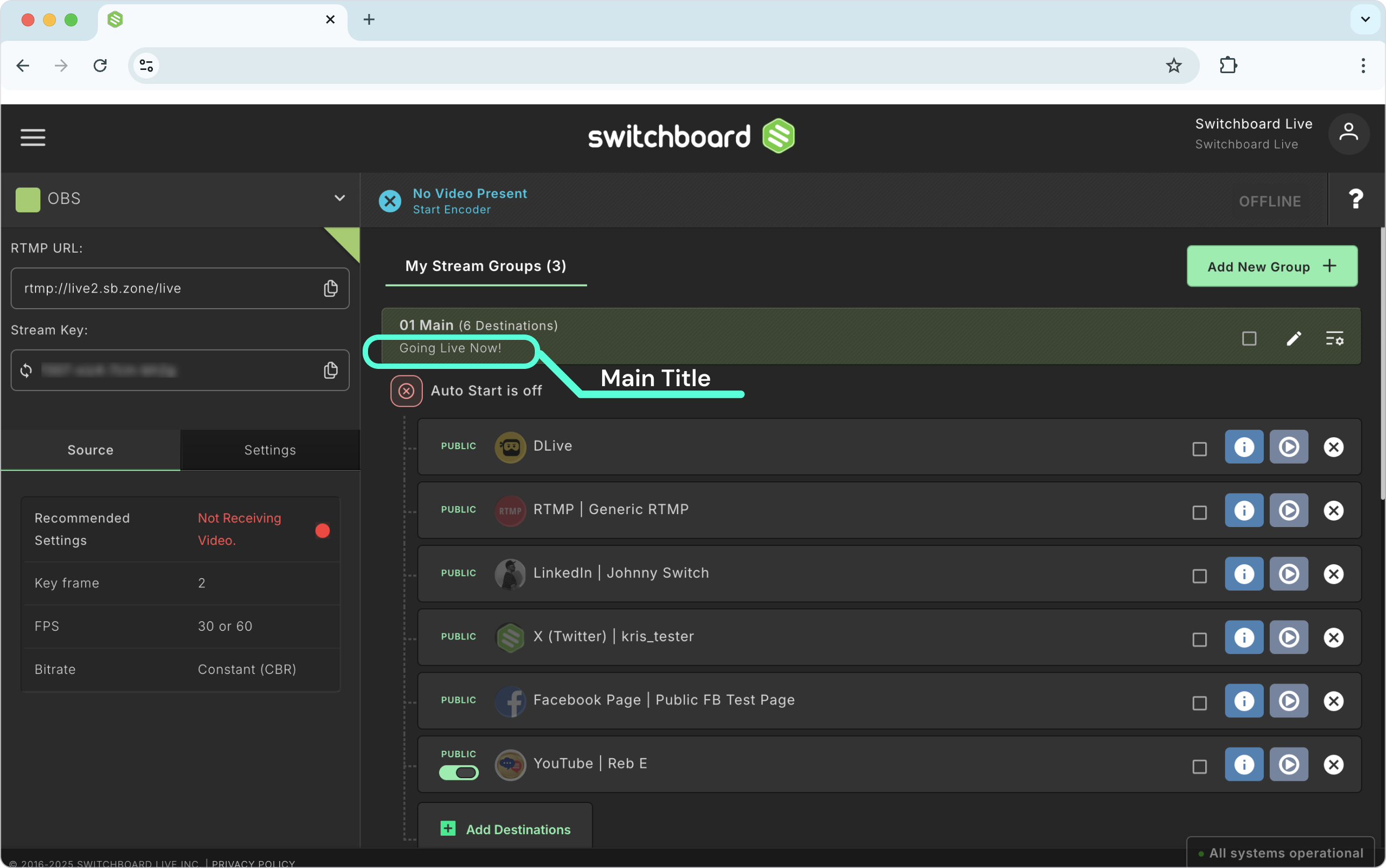Check the DLive destination checkbox
The image size is (1386, 868).
(1199, 449)
